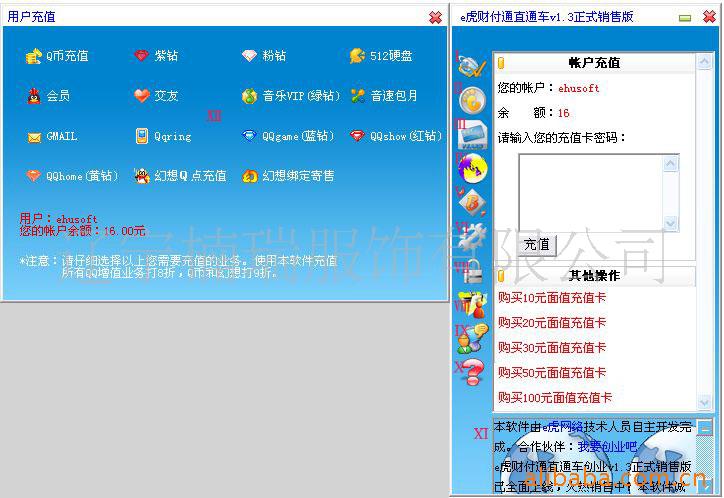Open the 我要创业吧 partner link

[x=607, y=446]
